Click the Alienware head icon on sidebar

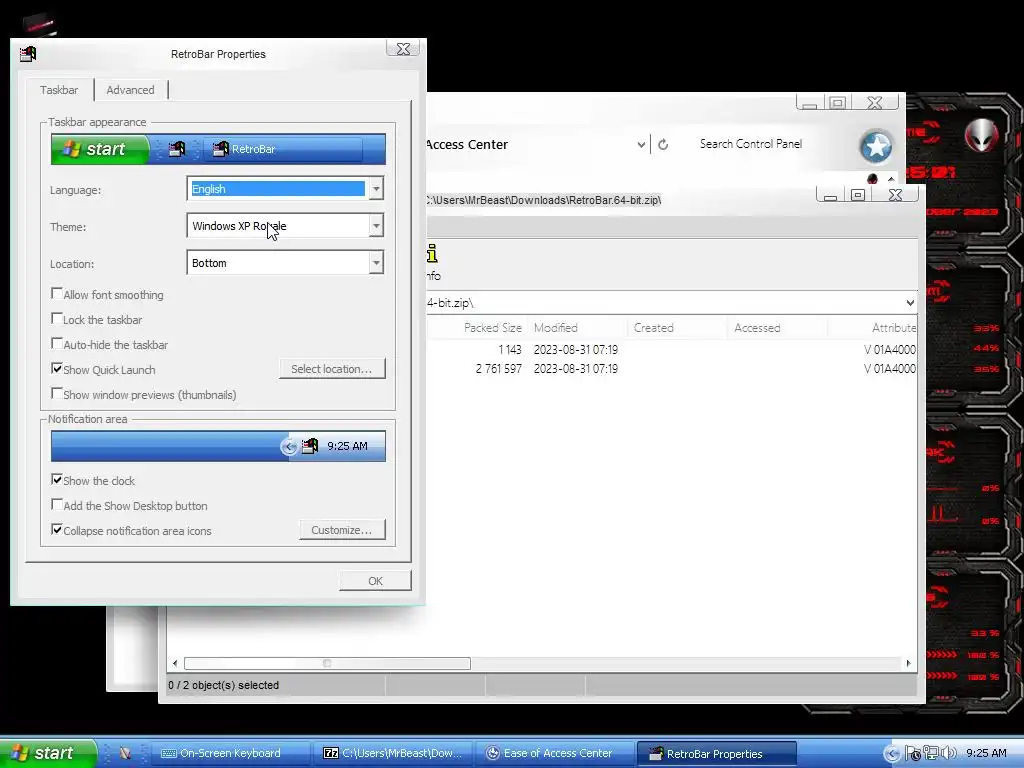coord(982,135)
